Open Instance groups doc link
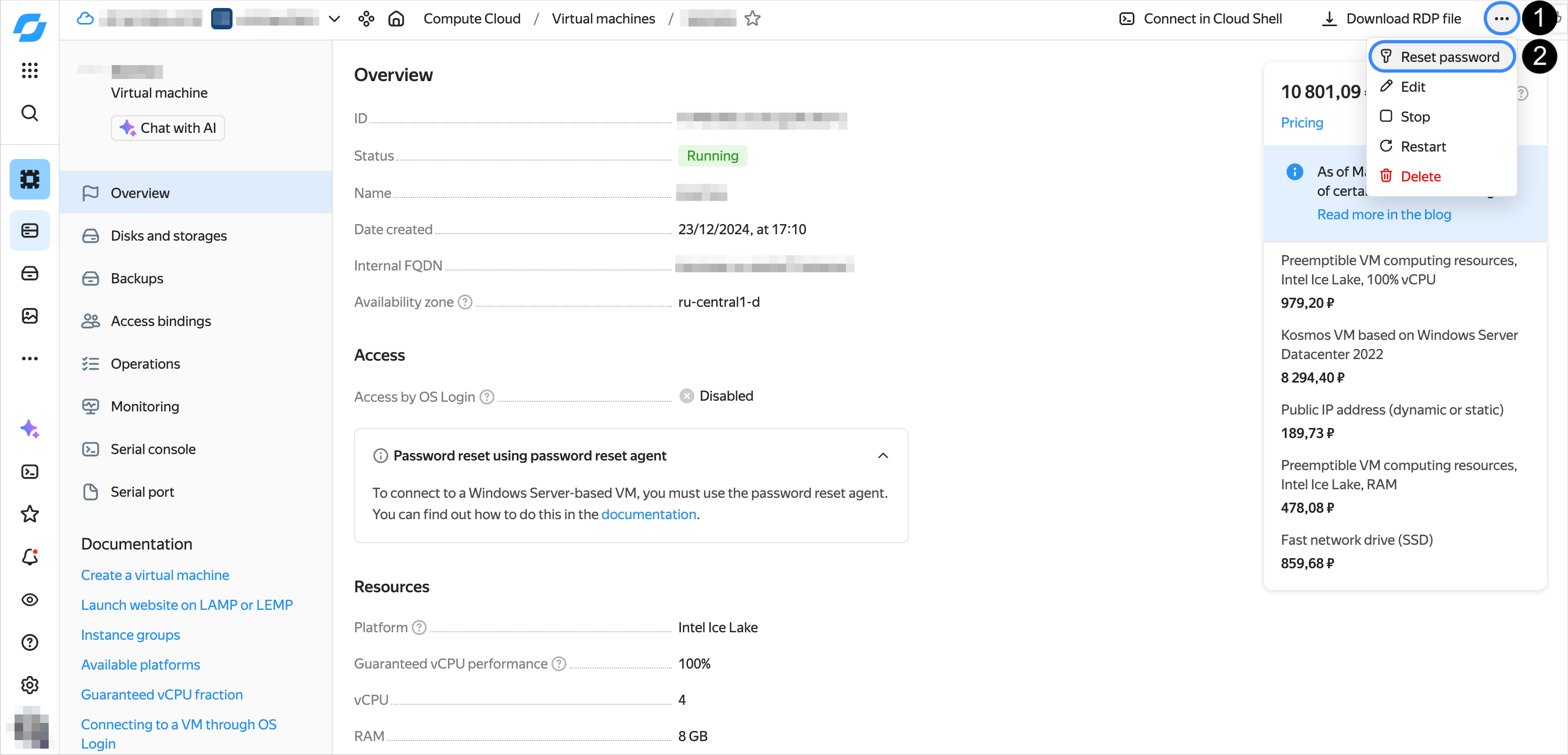Image resolution: width=1568 pixels, height=755 pixels. [x=130, y=634]
